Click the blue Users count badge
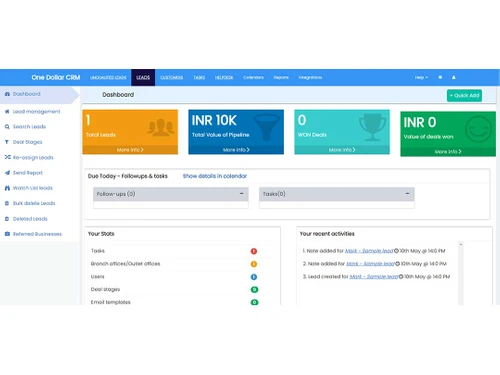This screenshot has height=375, width=500. pyautogui.click(x=254, y=277)
